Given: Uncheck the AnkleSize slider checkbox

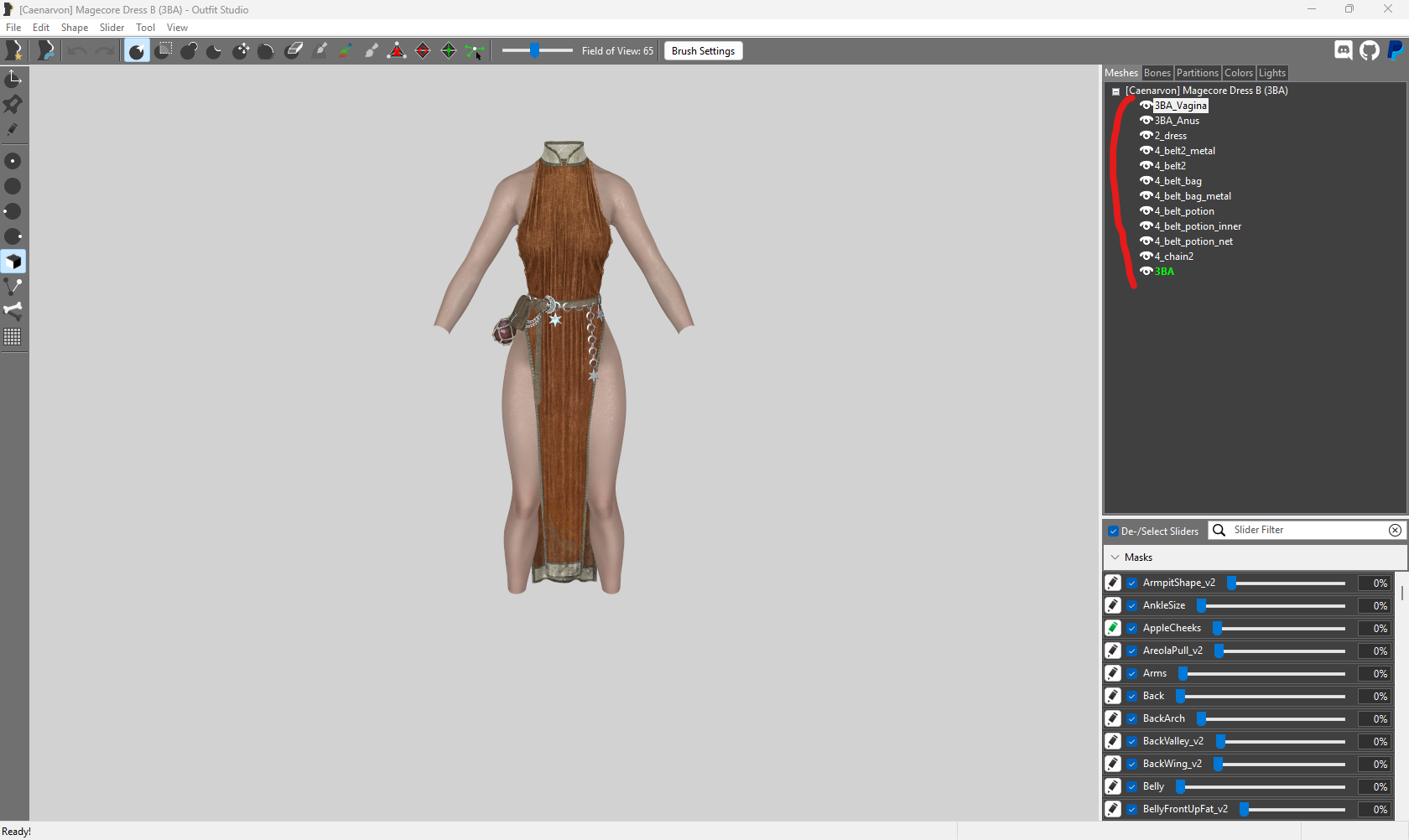Looking at the screenshot, I should tap(1132, 606).
